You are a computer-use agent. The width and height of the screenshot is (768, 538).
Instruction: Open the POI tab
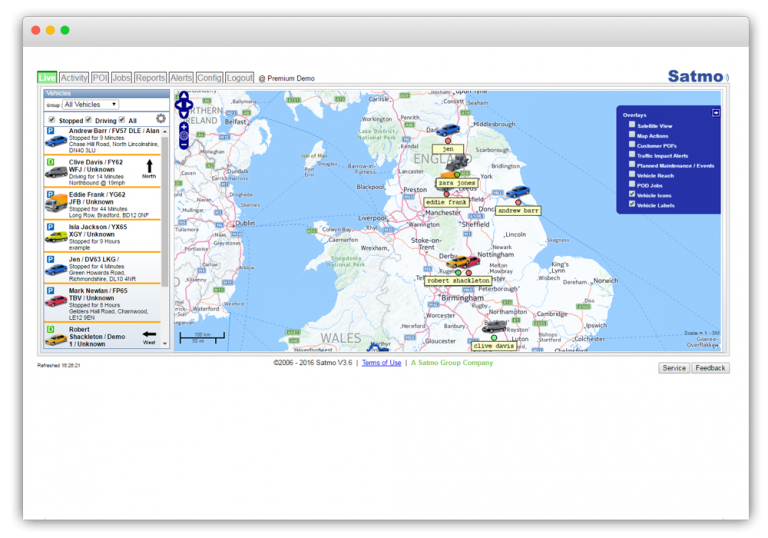[100, 77]
